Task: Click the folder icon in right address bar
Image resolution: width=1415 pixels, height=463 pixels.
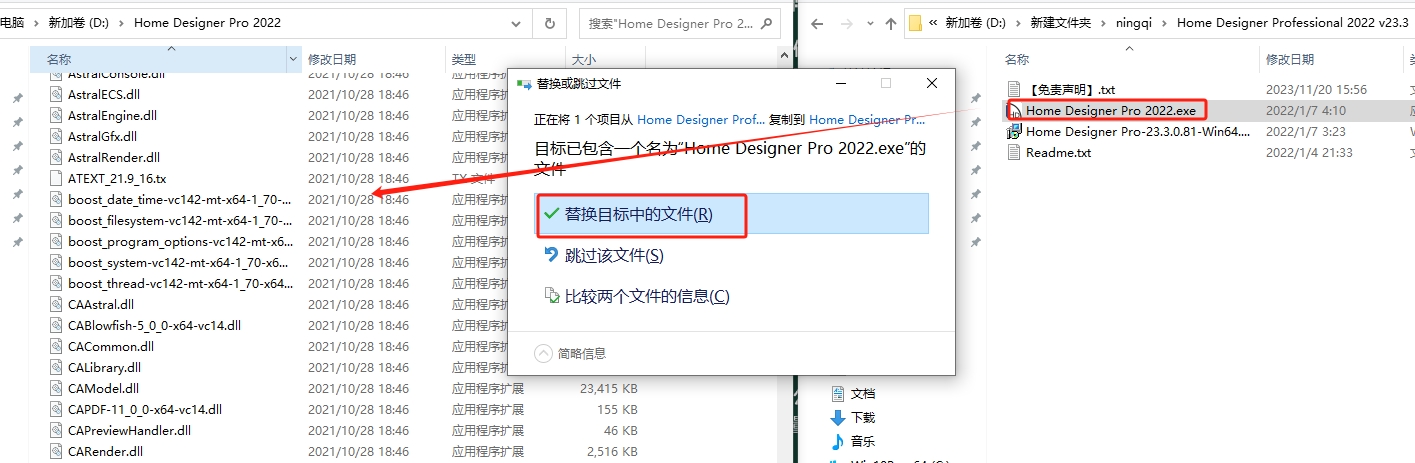Action: tap(915, 23)
